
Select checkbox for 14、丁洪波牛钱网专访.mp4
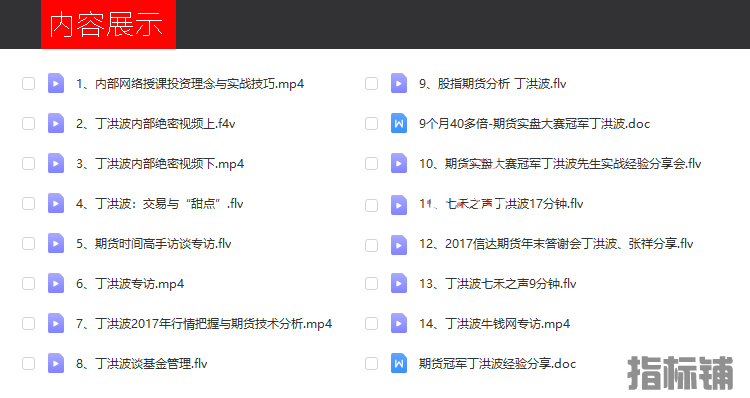372,323
